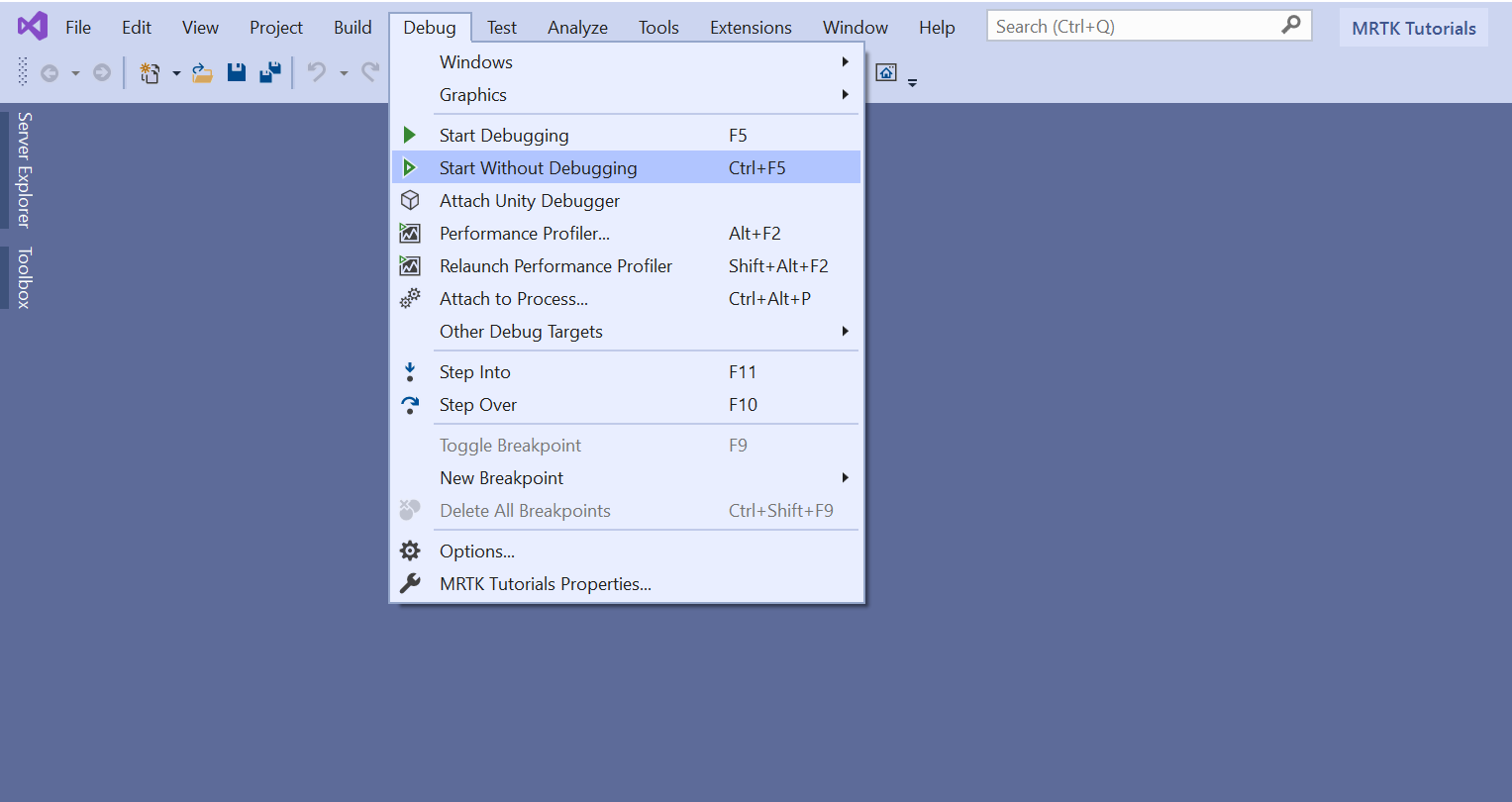This screenshot has height=802, width=1512.
Task: Select Toggle Breakpoint entry
Action: (627, 445)
